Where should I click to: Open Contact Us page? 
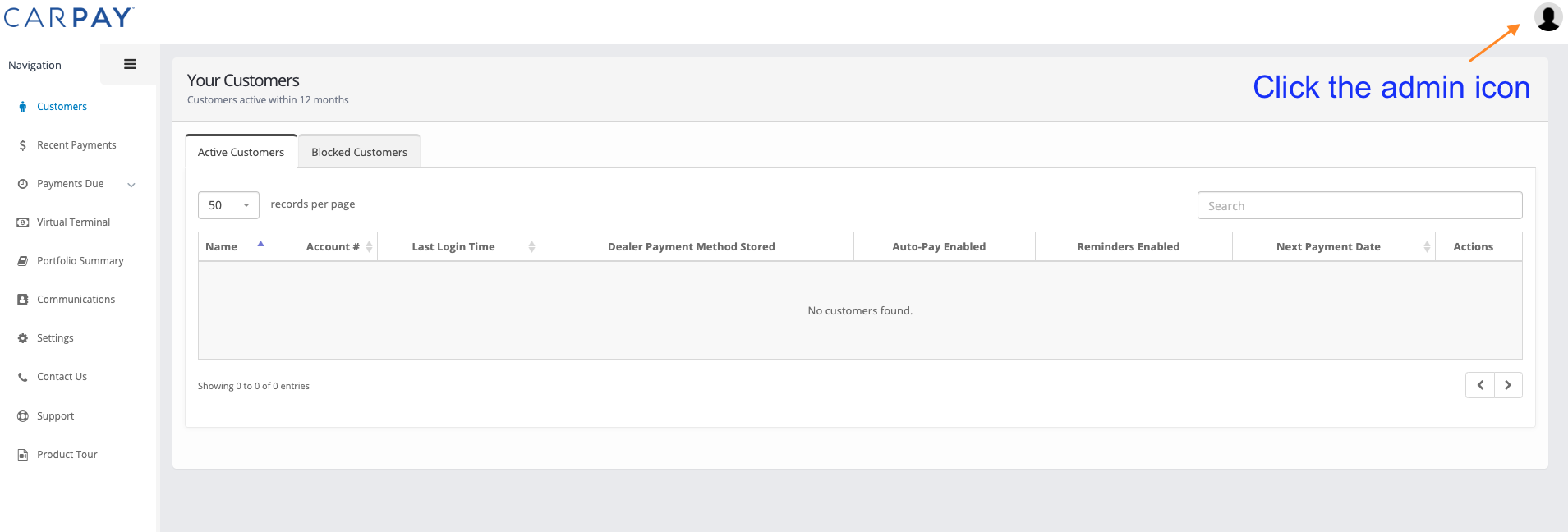click(62, 377)
